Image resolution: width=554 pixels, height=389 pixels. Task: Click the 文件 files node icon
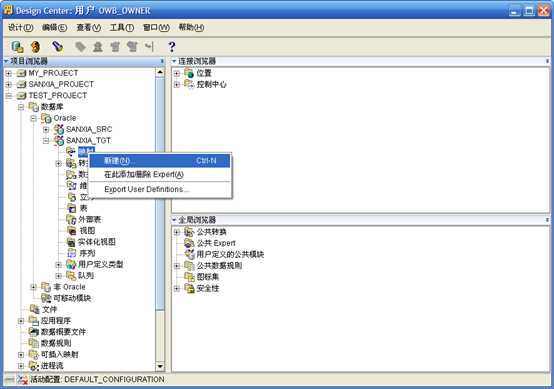click(x=34, y=310)
